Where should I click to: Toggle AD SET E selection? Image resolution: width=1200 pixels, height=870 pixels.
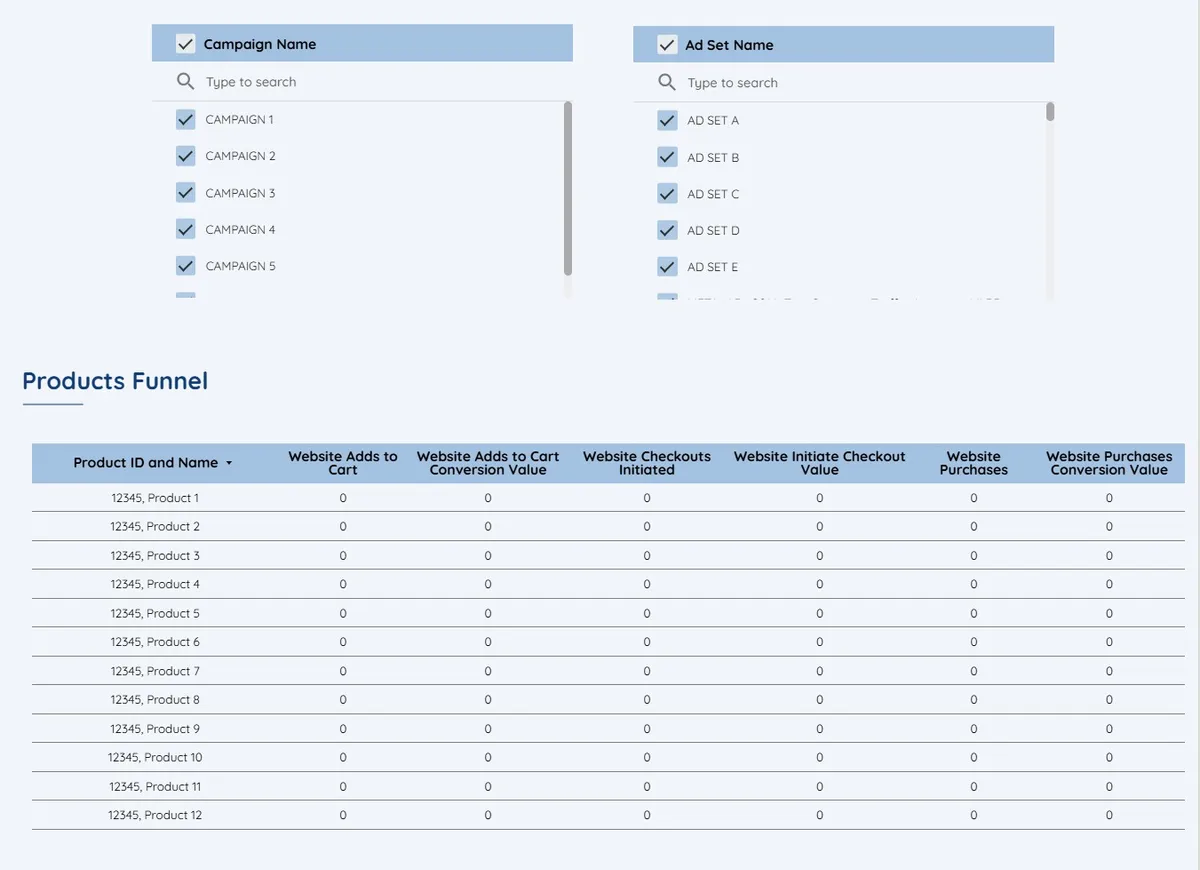[667, 266]
